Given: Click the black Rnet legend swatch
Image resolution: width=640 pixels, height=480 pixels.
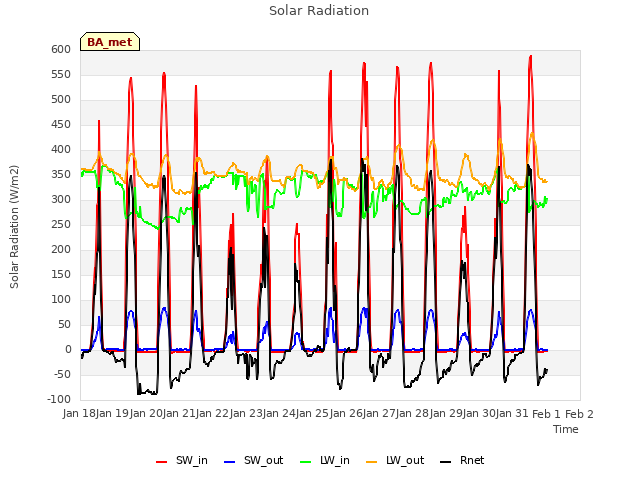Looking at the screenshot, I should pyautogui.click(x=446, y=462).
